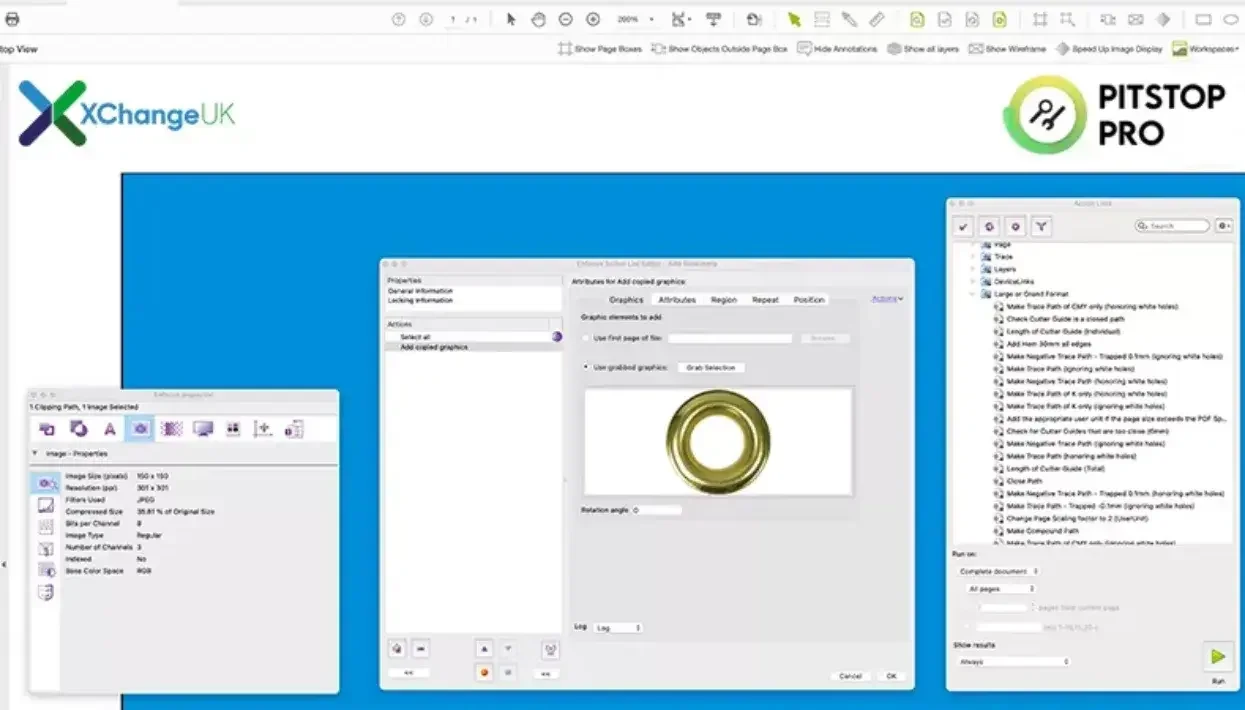The image size is (1245, 710).
Task: Switch to the Position tab
Action: (x=809, y=300)
